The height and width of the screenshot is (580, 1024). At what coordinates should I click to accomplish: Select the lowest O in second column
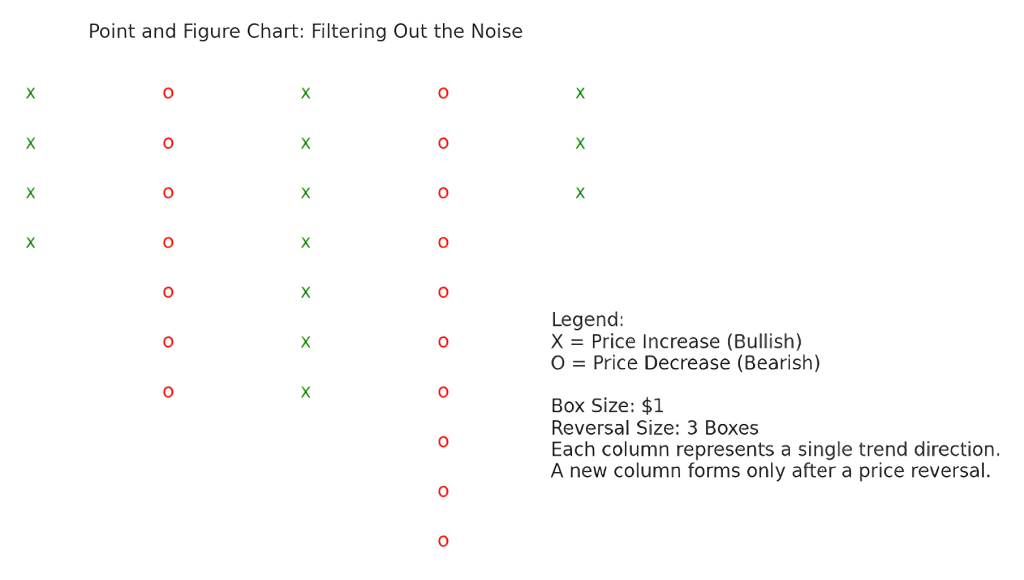pos(168,392)
